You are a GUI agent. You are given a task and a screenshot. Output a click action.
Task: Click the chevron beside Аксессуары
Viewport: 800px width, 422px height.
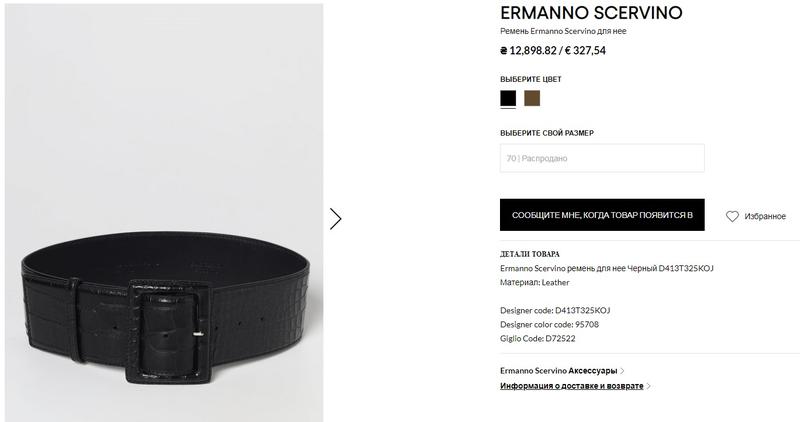pos(622,371)
